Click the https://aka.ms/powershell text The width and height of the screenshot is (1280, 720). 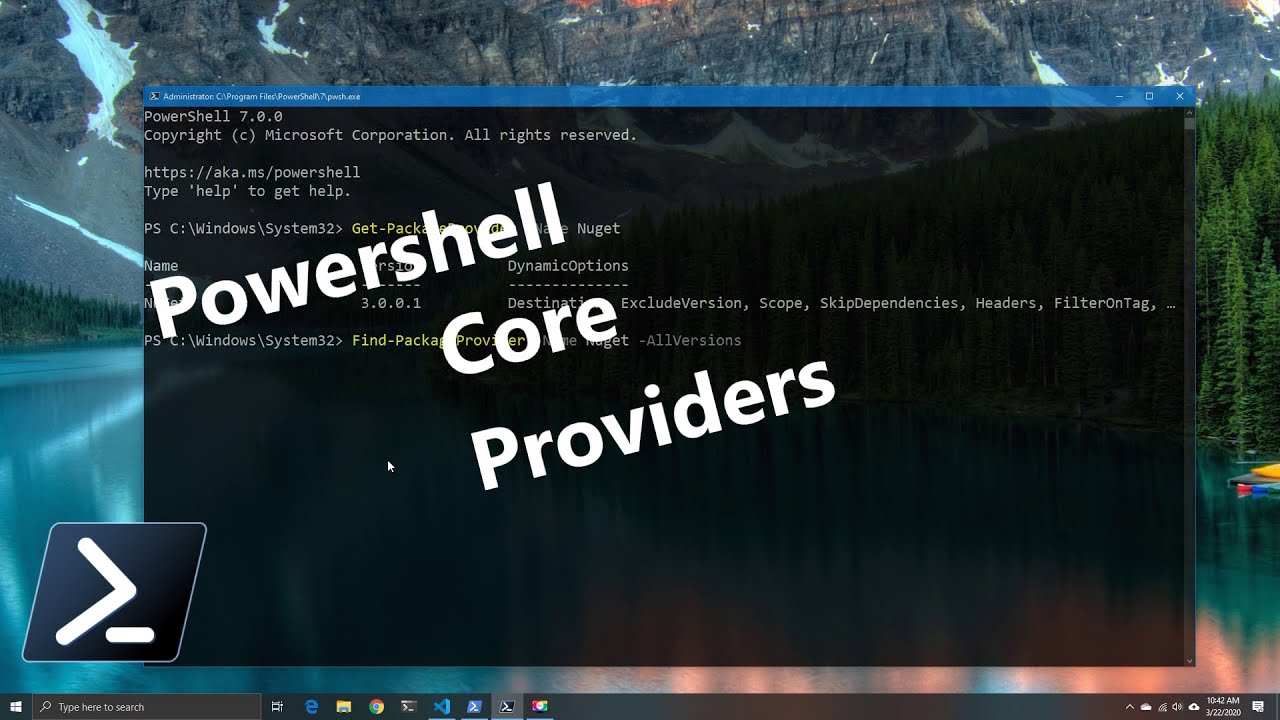pyautogui.click(x=252, y=172)
